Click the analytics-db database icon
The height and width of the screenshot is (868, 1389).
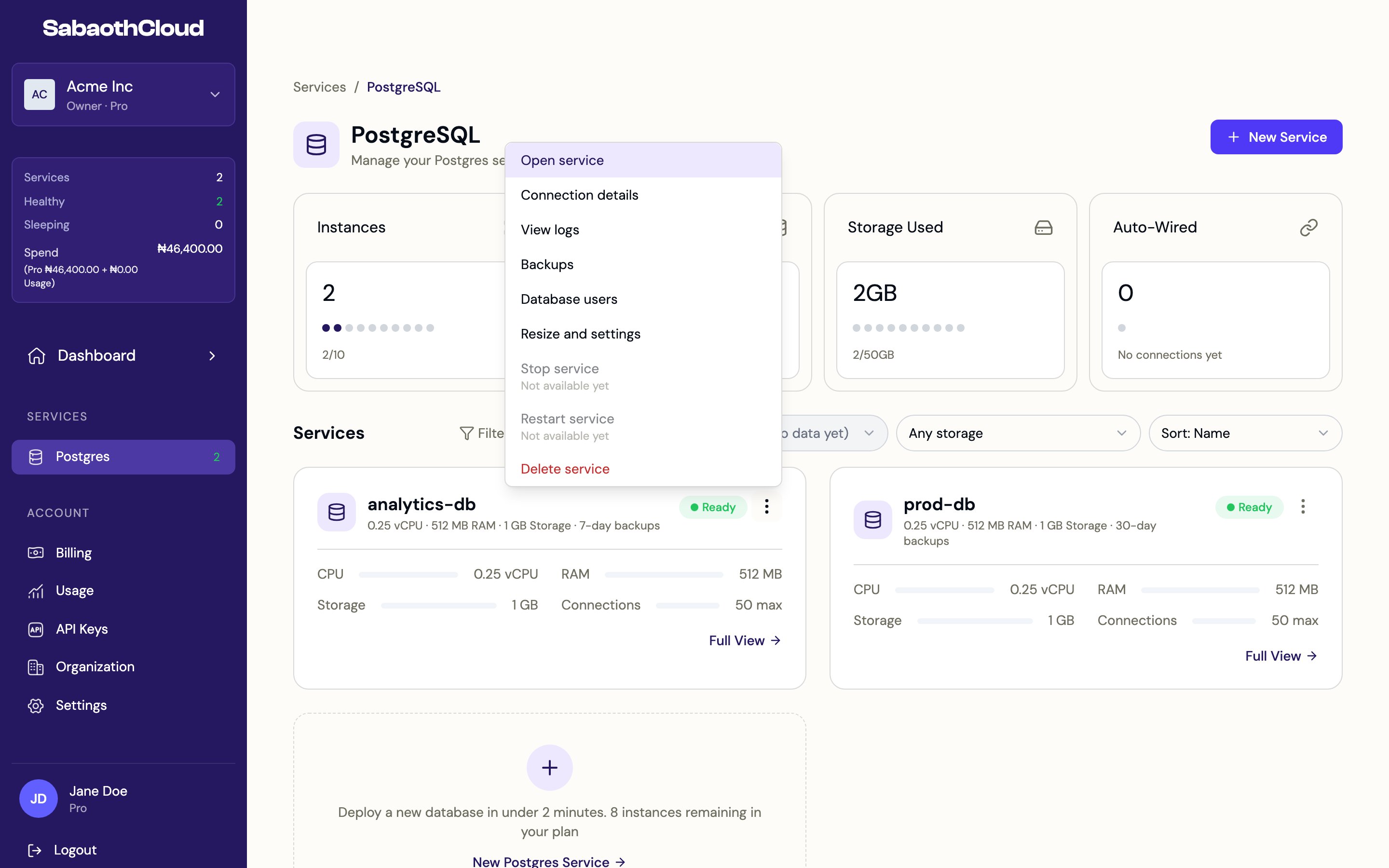tap(336, 512)
